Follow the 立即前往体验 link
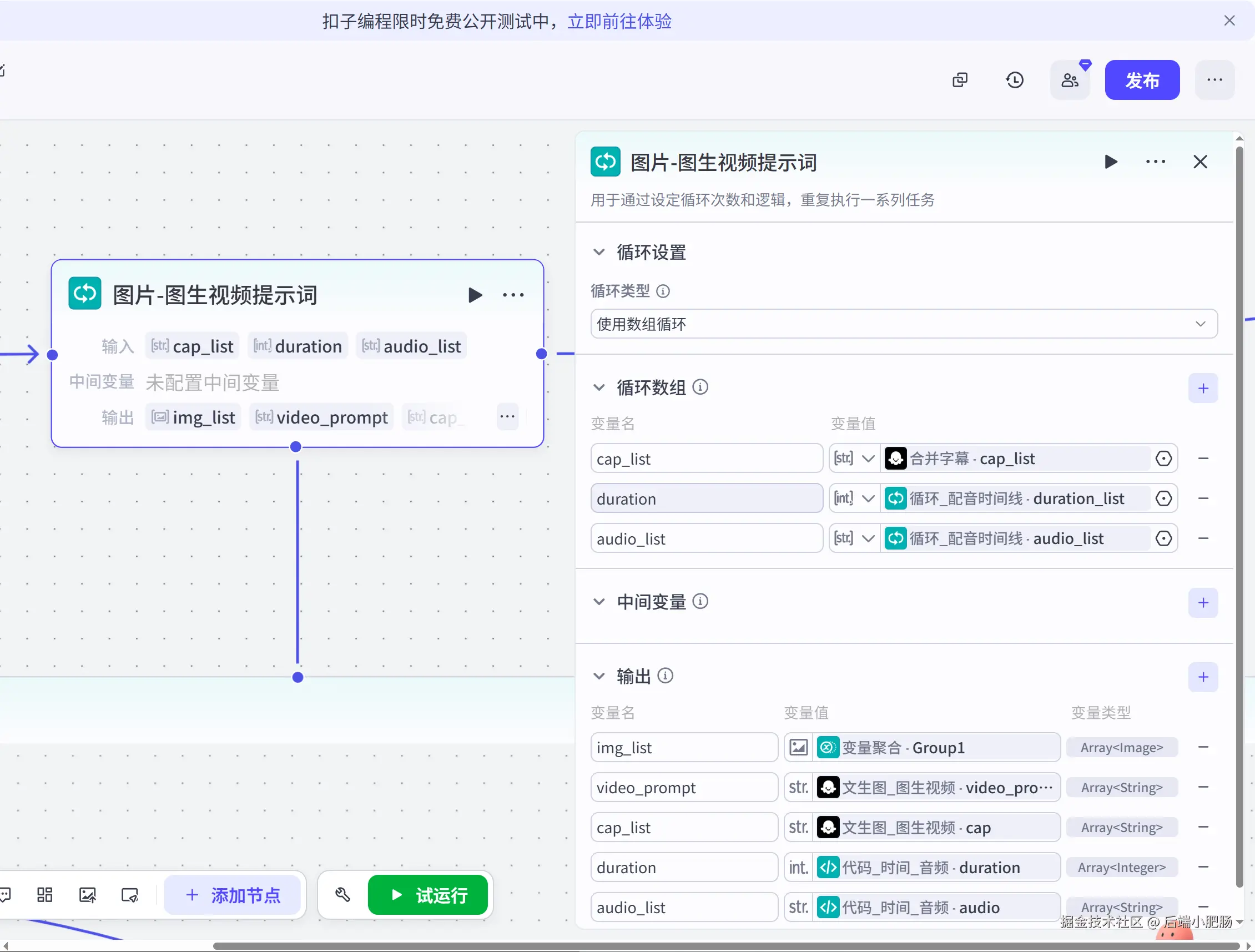The height and width of the screenshot is (952, 1255). [619, 22]
